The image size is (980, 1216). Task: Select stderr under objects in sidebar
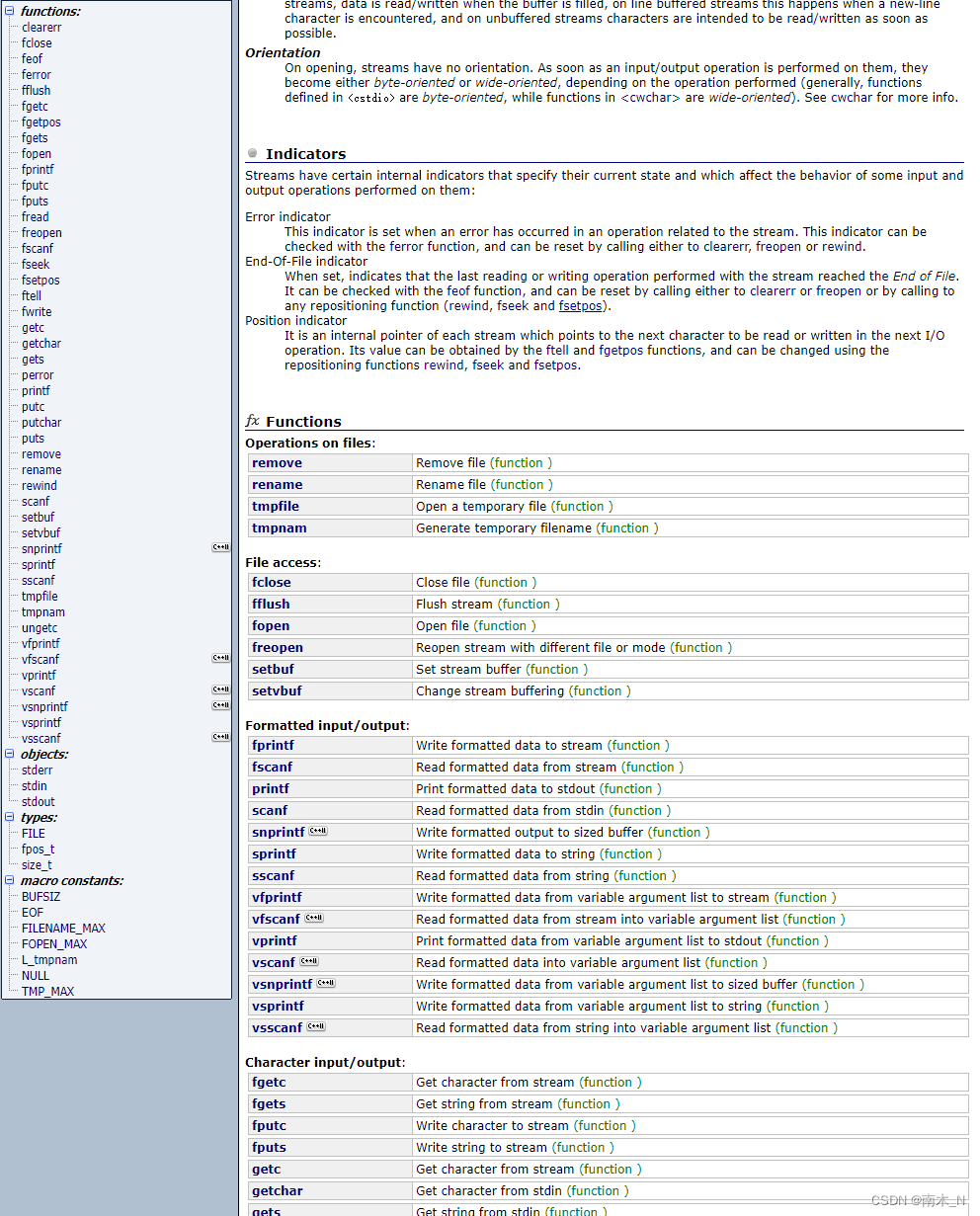(x=38, y=770)
